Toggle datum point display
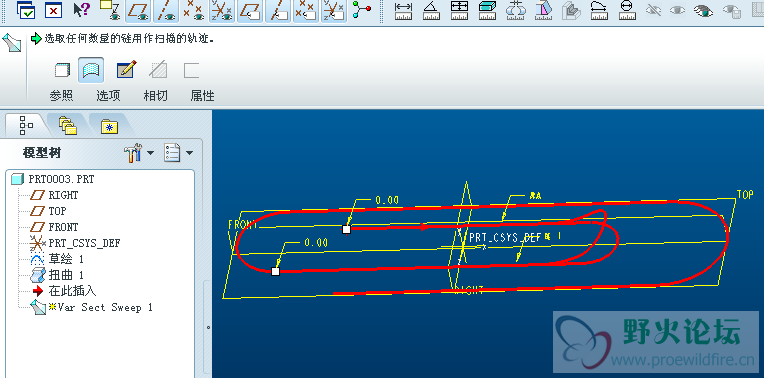The width and height of the screenshot is (764, 378). tap(193, 11)
